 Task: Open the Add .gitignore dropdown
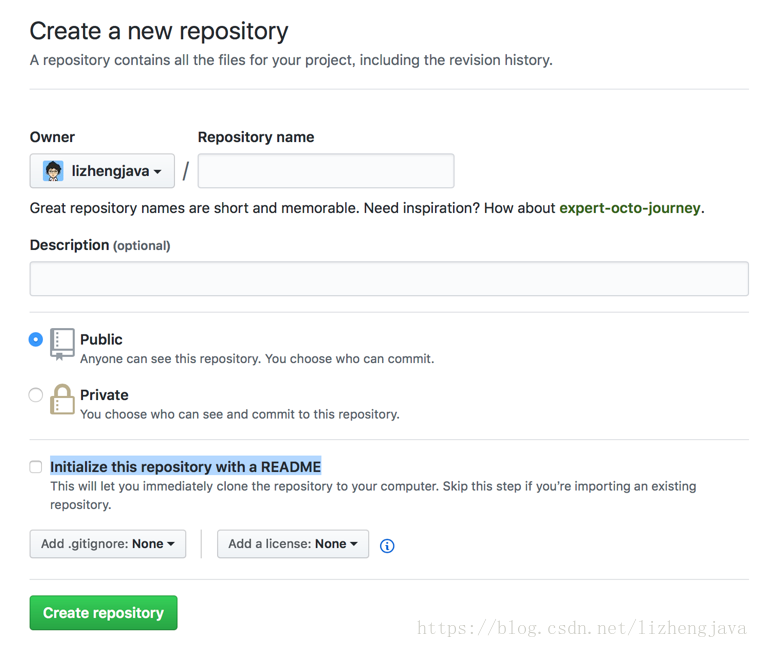point(108,544)
